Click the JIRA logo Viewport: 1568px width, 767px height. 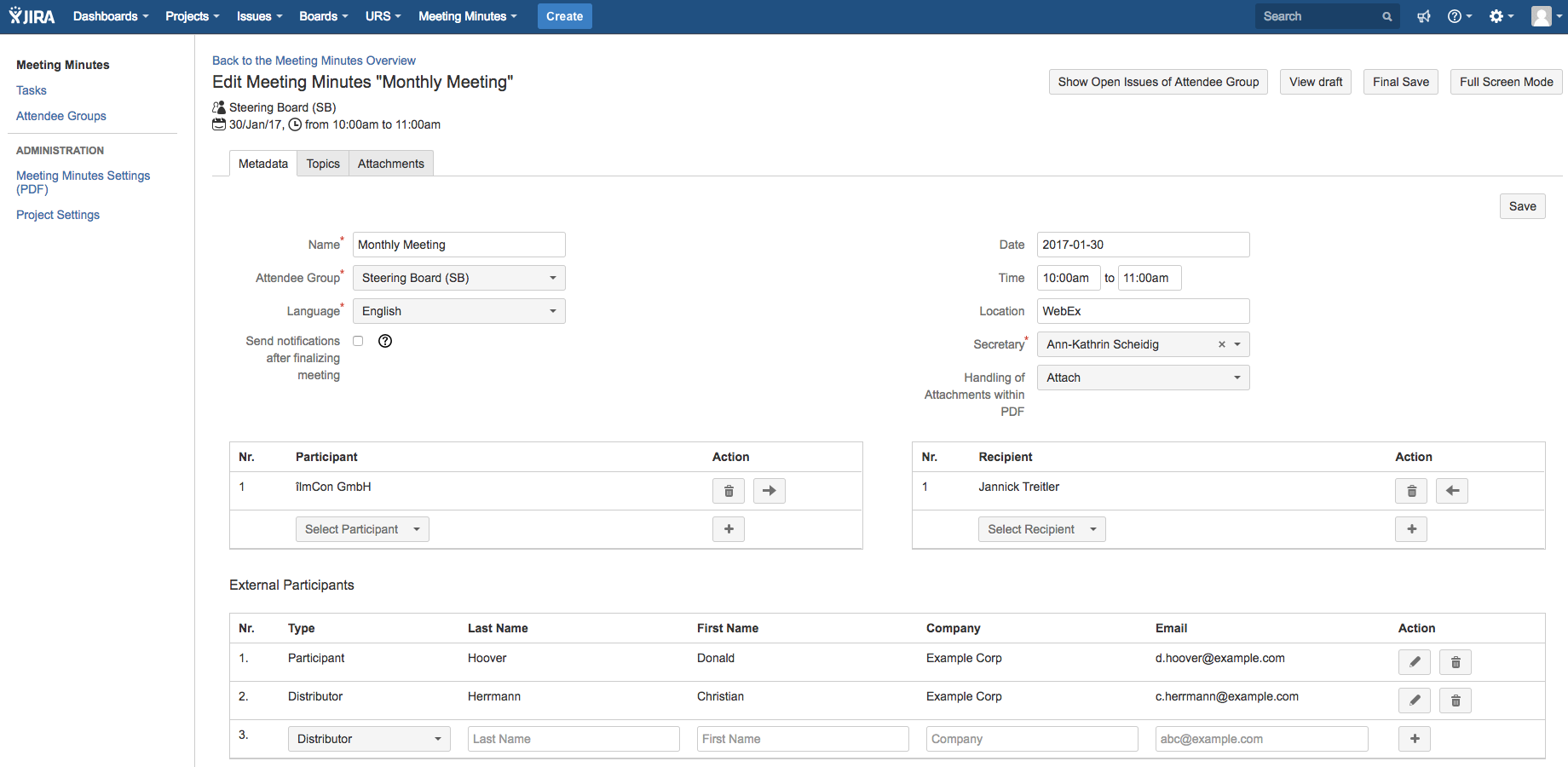tap(32, 16)
